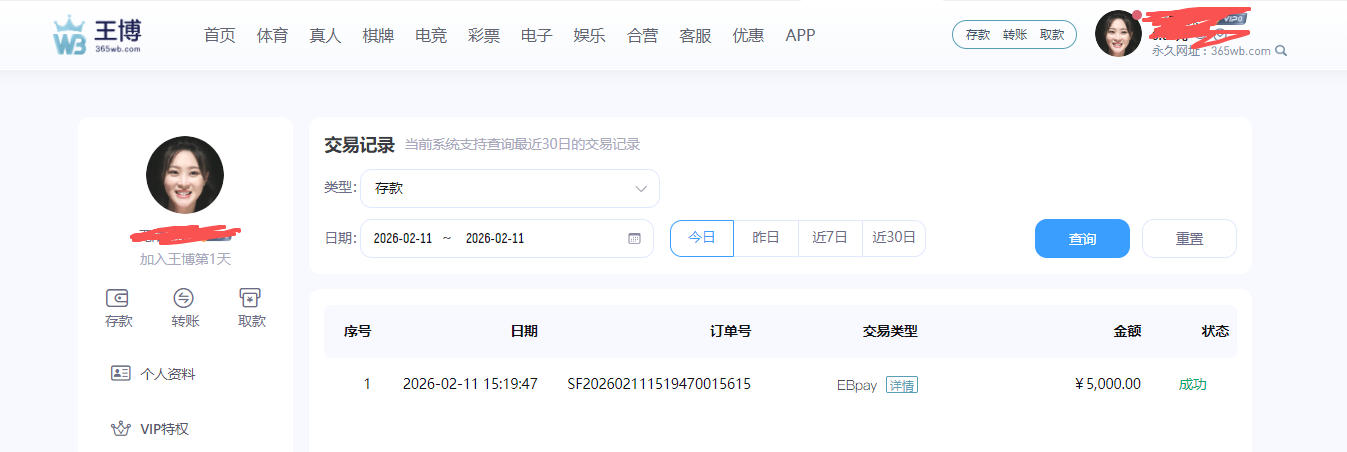The width and height of the screenshot is (1347, 452).
Task: Click the 转账 transfer icon in sidebar
Action: coord(184,298)
